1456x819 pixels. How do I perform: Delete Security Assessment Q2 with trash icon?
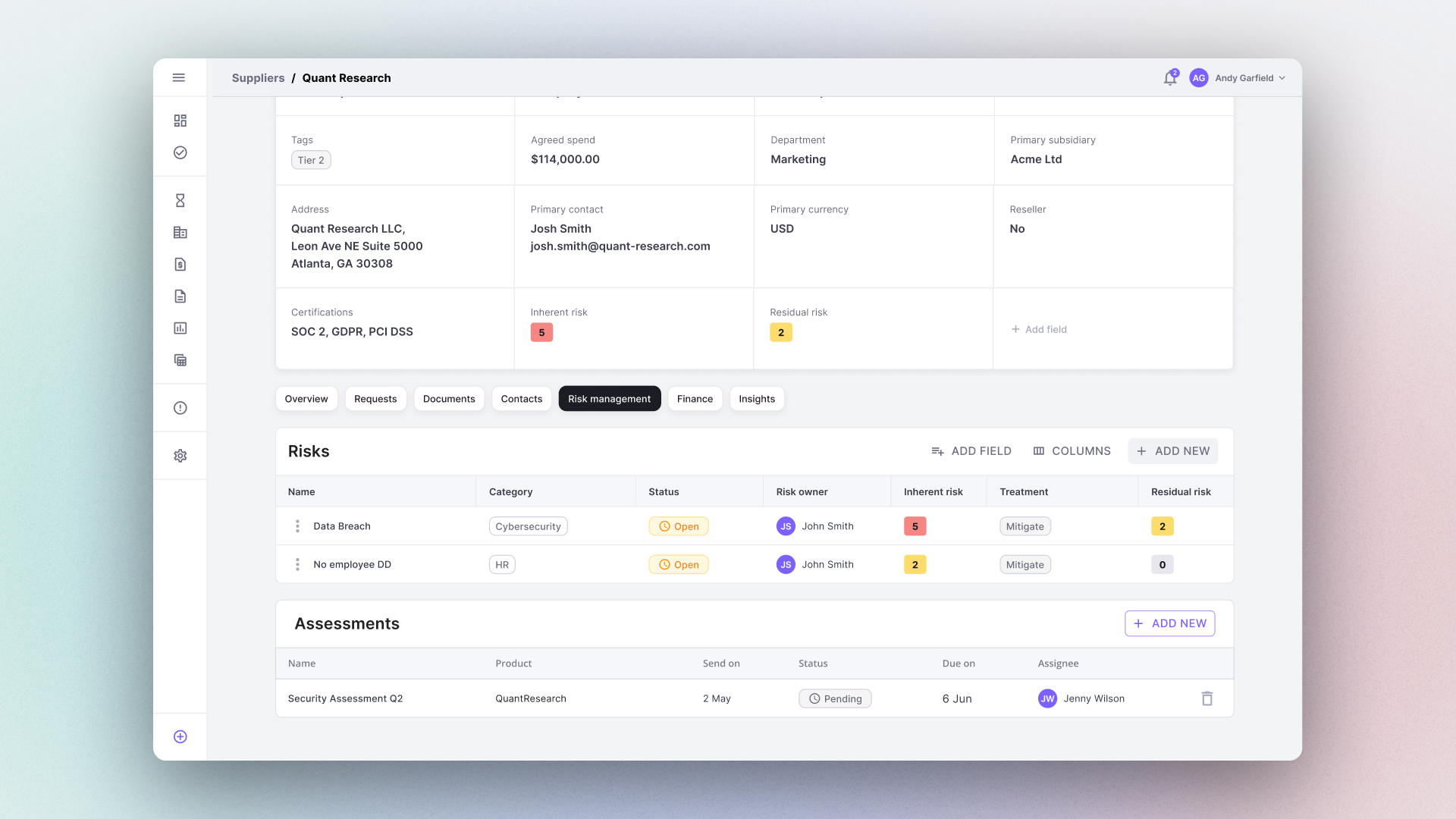(x=1207, y=698)
